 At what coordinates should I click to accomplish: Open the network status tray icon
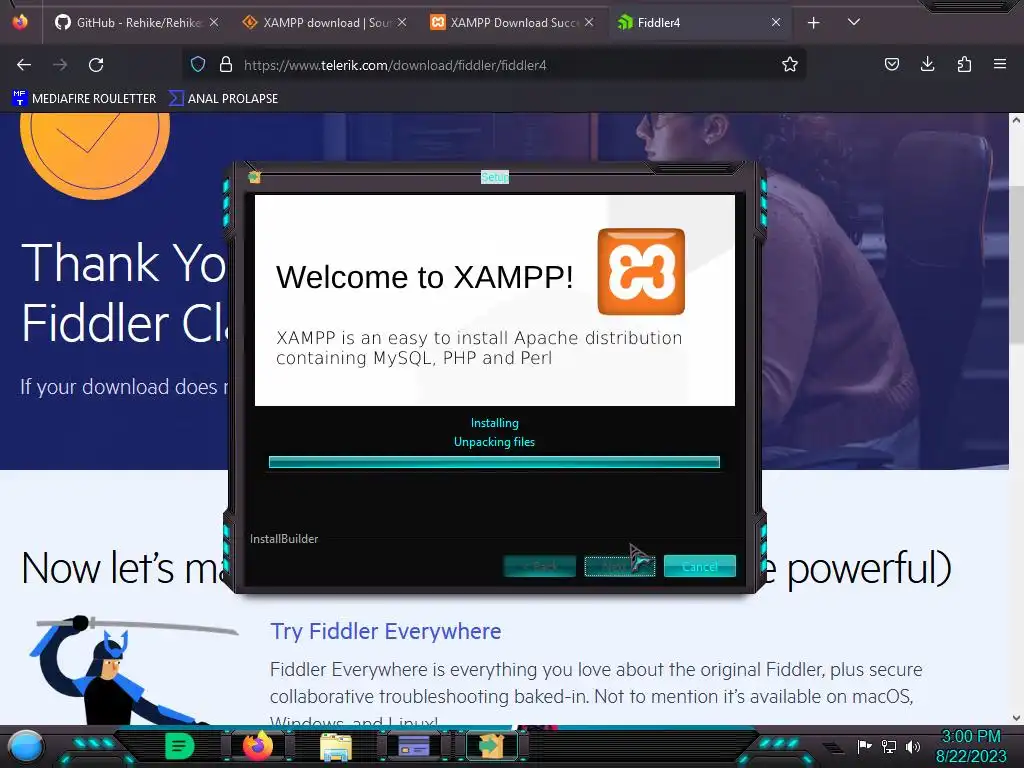(x=889, y=746)
